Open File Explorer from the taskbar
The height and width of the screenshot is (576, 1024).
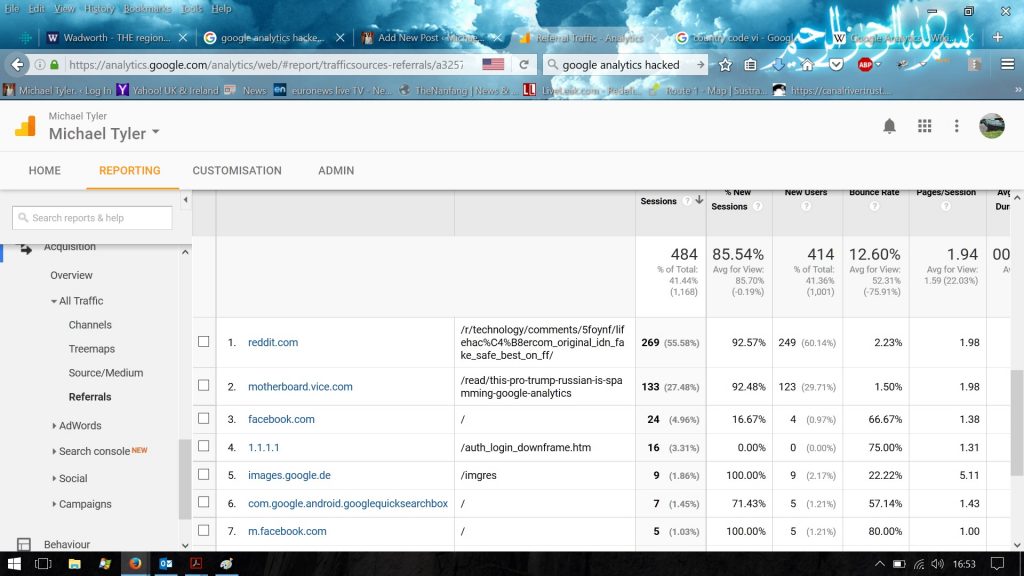click(74, 564)
